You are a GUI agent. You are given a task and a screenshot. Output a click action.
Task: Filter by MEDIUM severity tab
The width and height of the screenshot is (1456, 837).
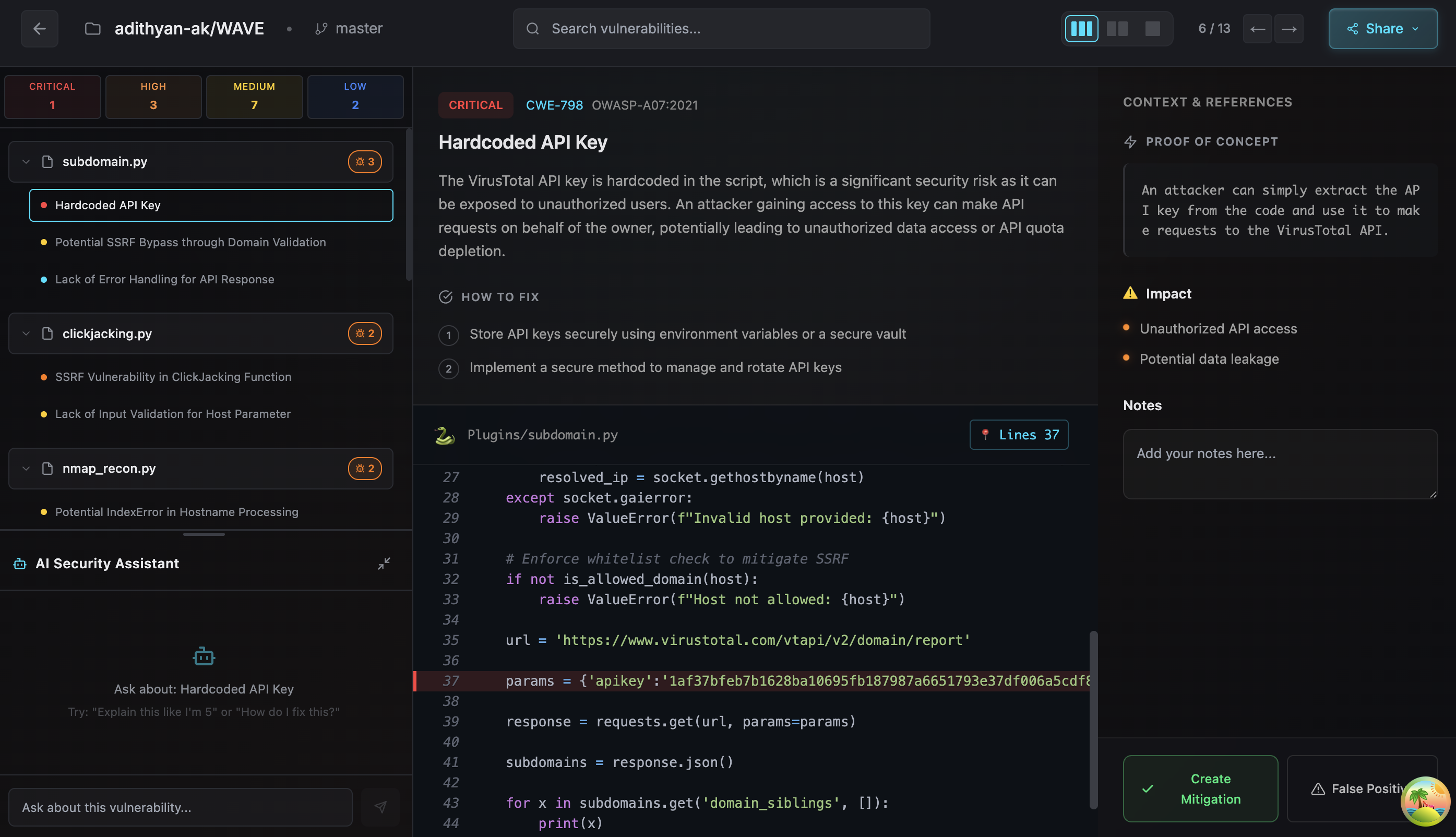[x=254, y=96]
